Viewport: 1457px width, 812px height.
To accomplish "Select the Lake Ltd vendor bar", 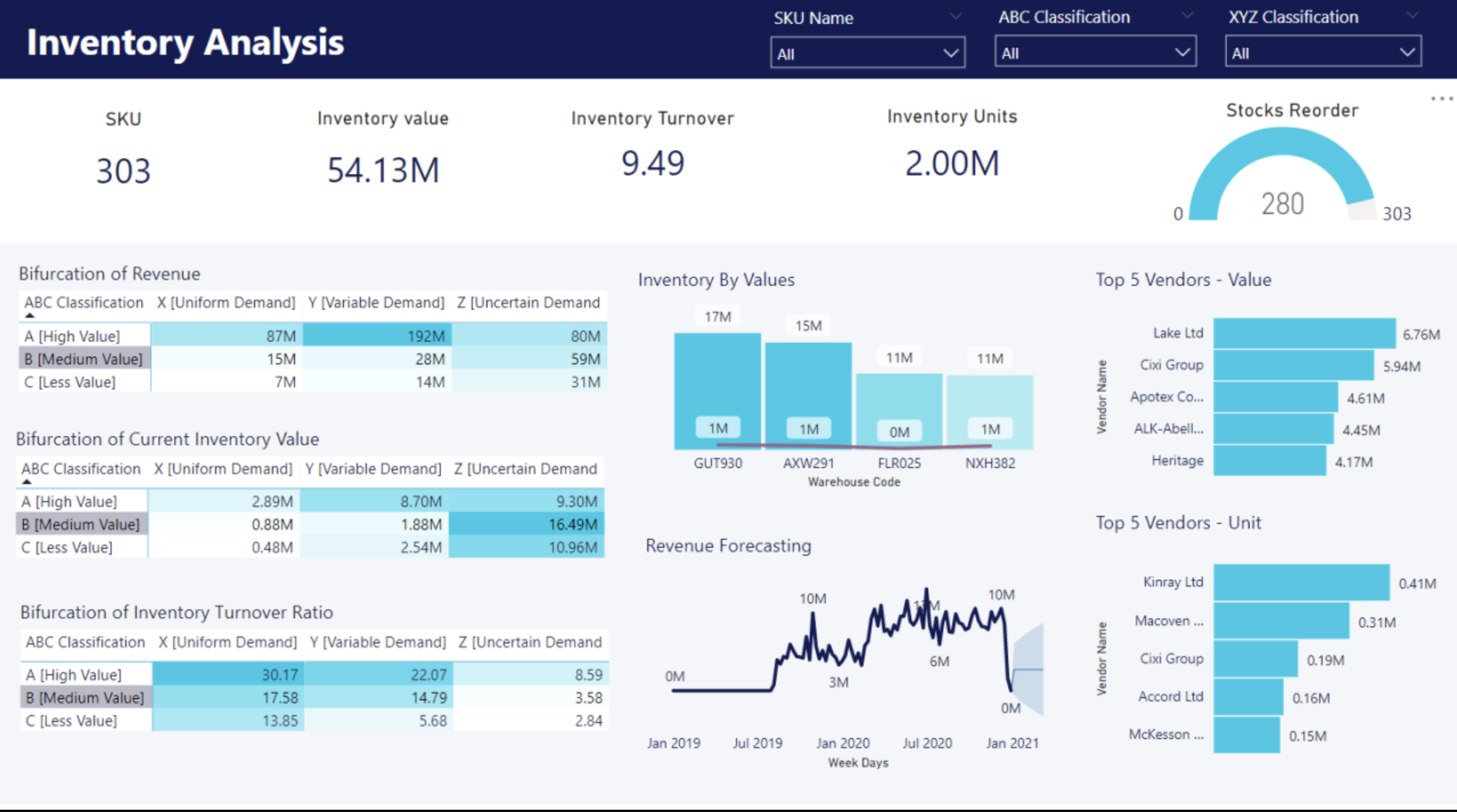I will [x=1304, y=333].
